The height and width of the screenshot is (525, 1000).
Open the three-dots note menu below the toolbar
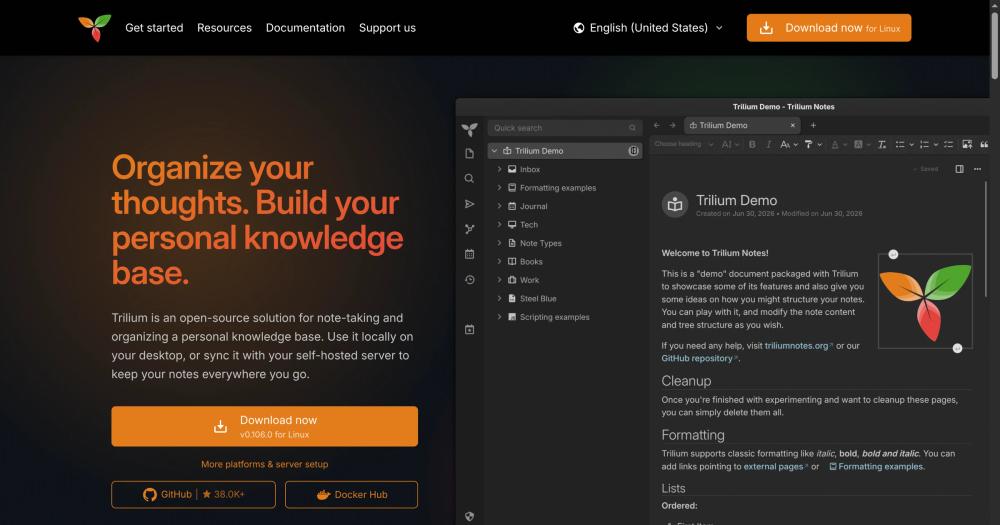pyautogui.click(x=977, y=169)
